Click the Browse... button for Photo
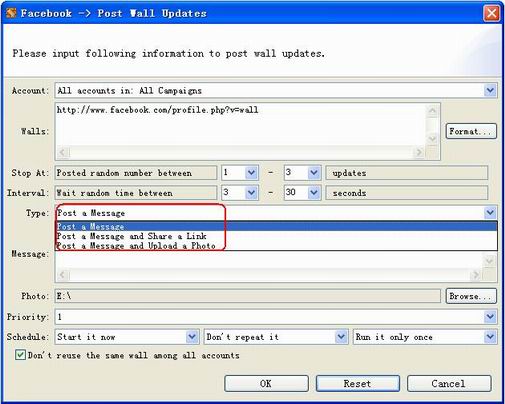Viewport: 505px width, 404px height. coord(471,296)
